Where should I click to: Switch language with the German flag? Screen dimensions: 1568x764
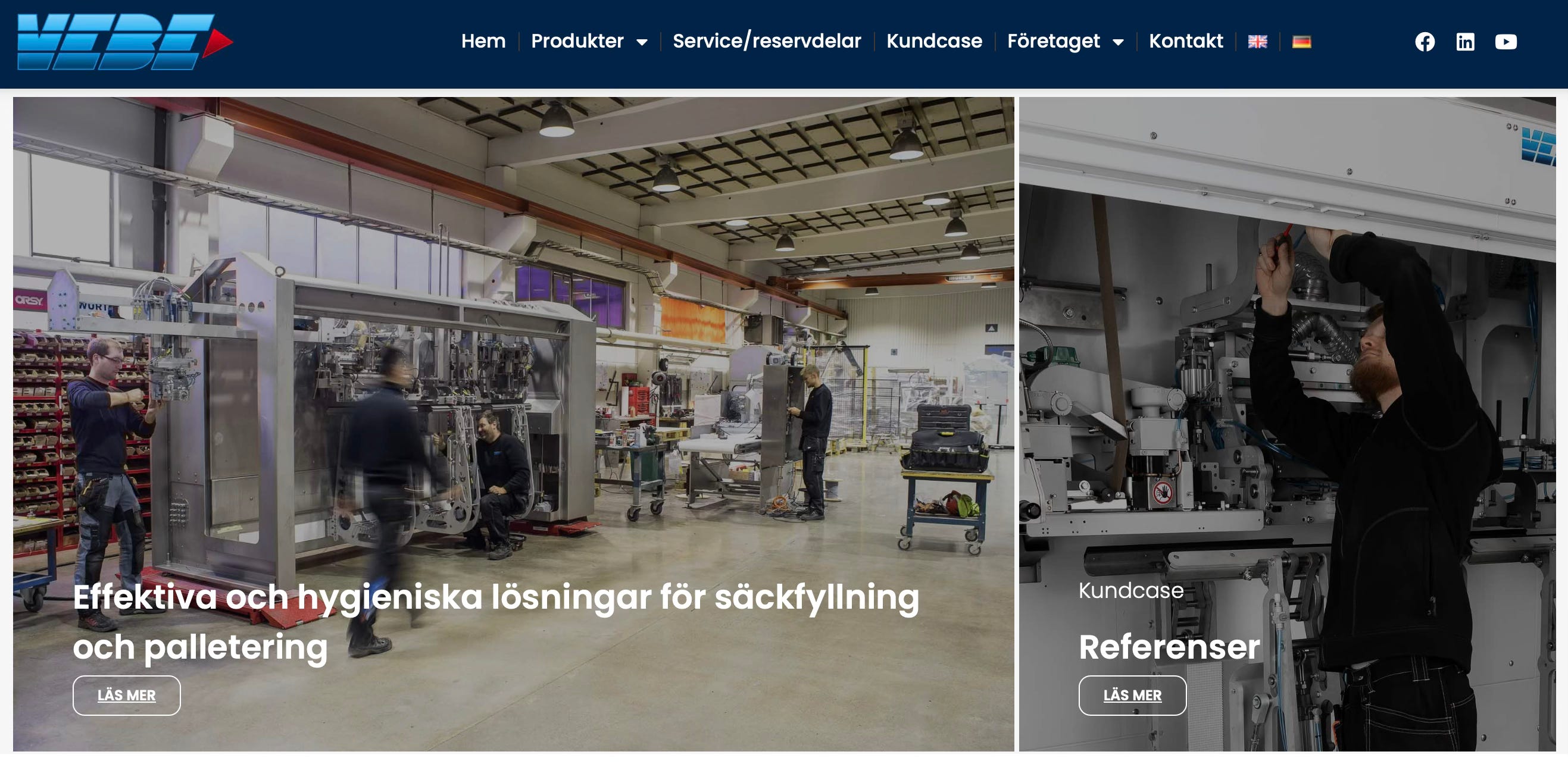pyautogui.click(x=1301, y=42)
